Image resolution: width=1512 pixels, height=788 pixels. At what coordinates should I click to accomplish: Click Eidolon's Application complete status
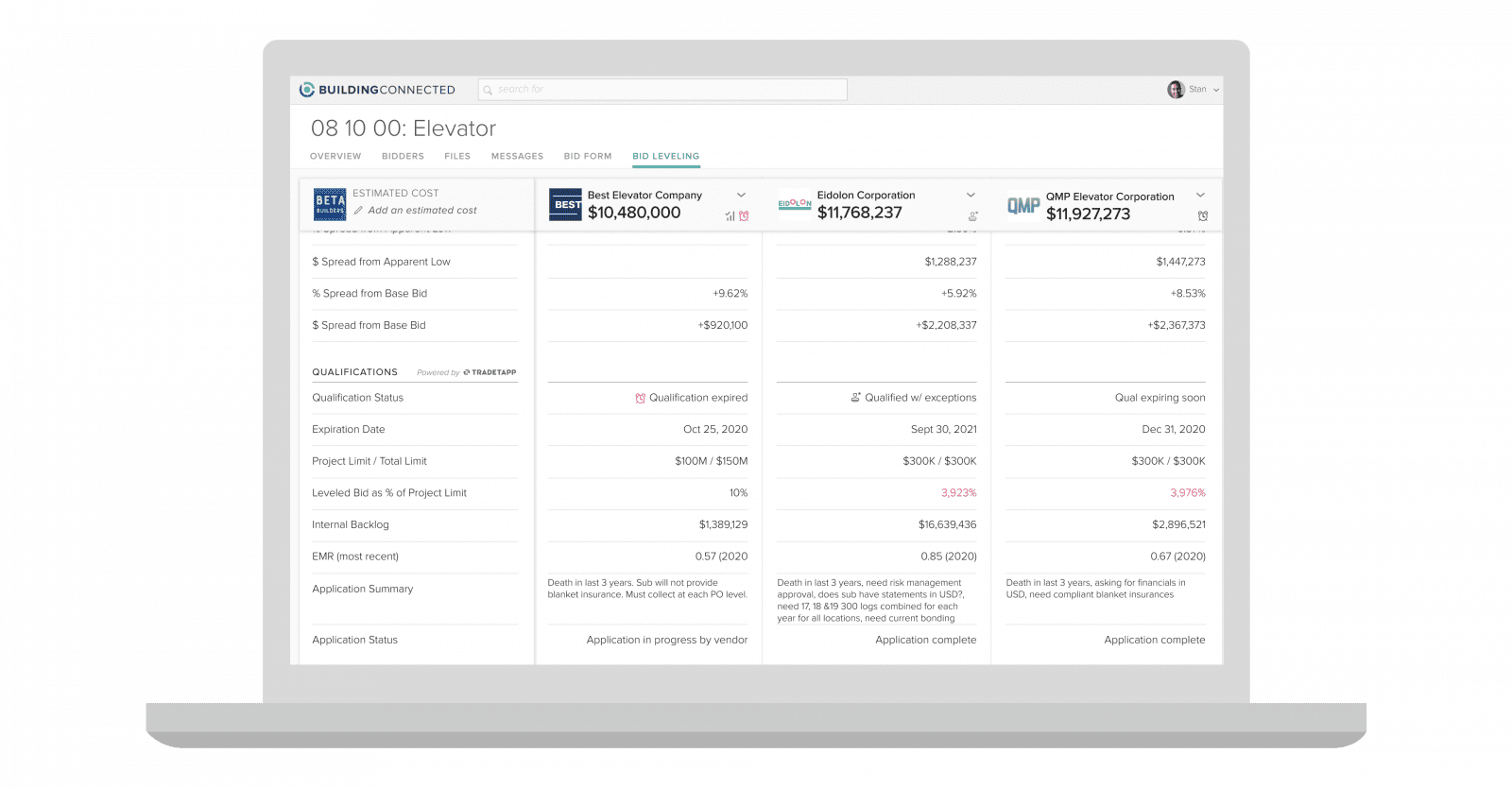(925, 640)
